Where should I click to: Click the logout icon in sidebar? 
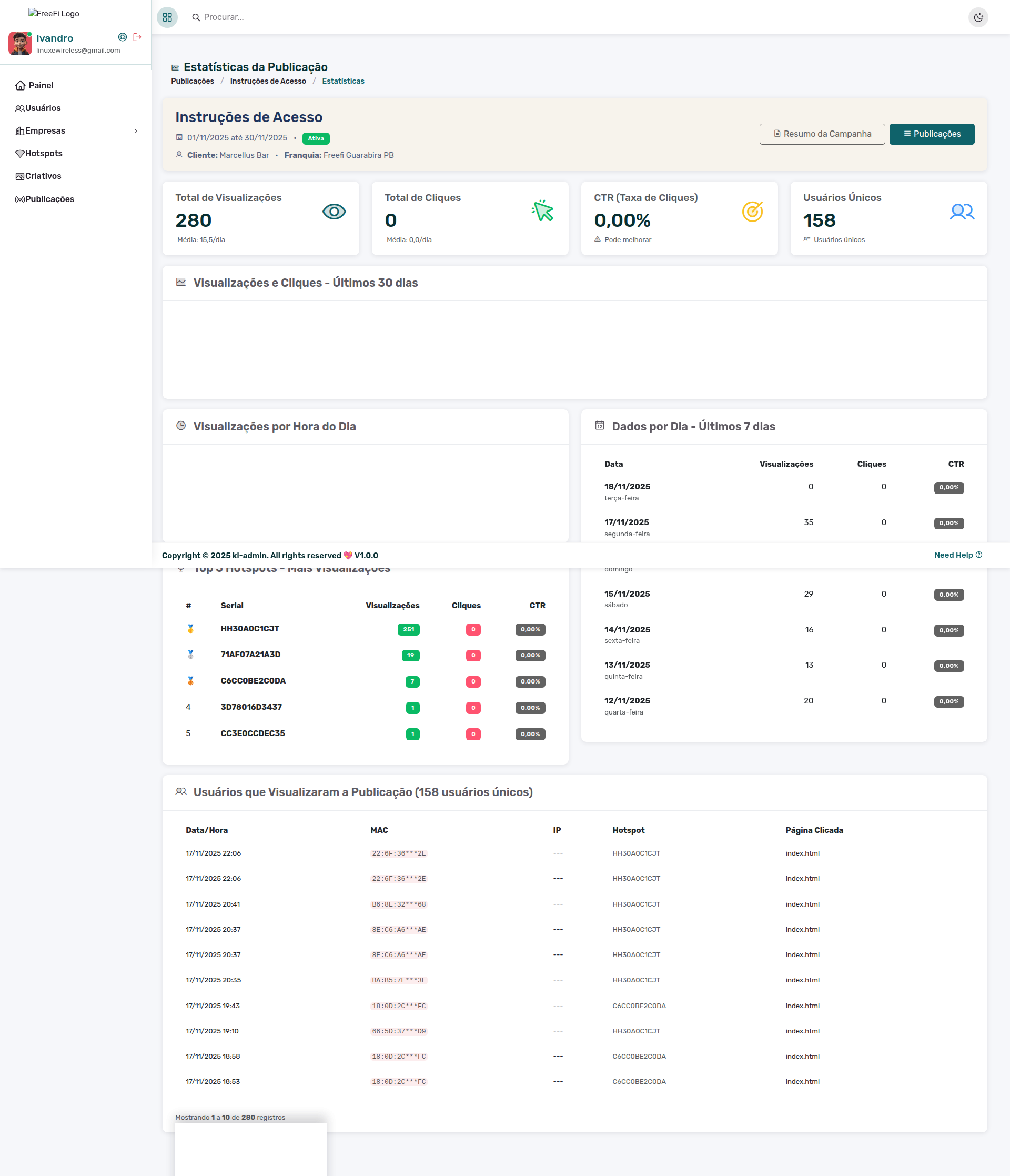point(137,37)
